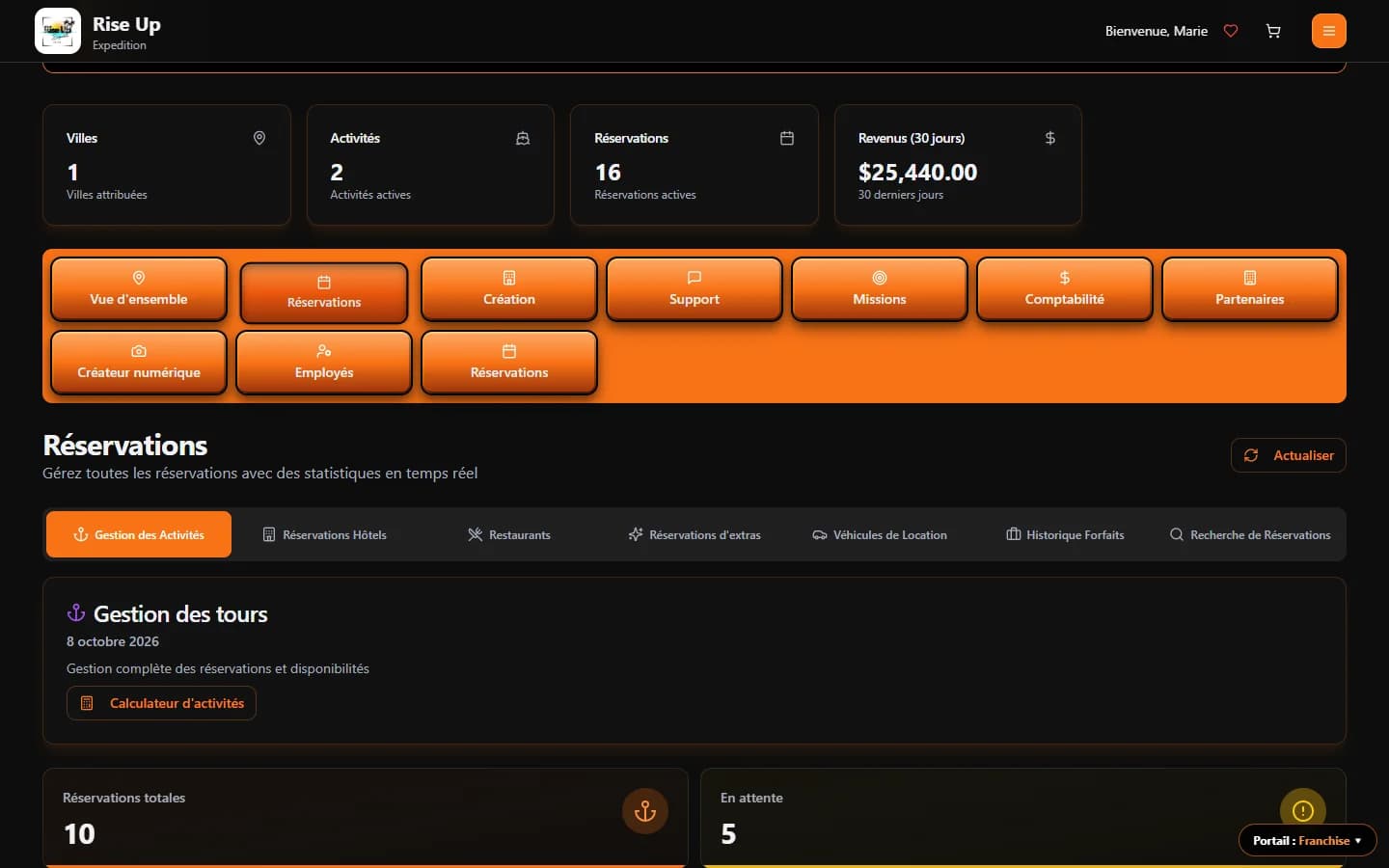Click the icon in the Activités card
Screen dimensions: 1389x868
[523, 138]
